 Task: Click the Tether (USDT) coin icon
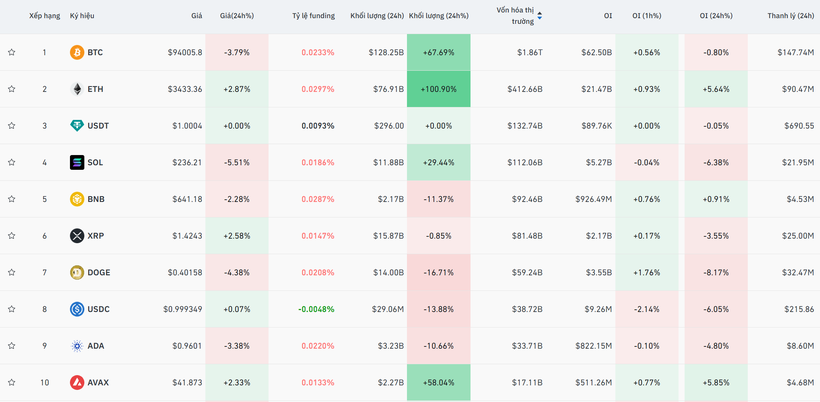click(x=77, y=126)
